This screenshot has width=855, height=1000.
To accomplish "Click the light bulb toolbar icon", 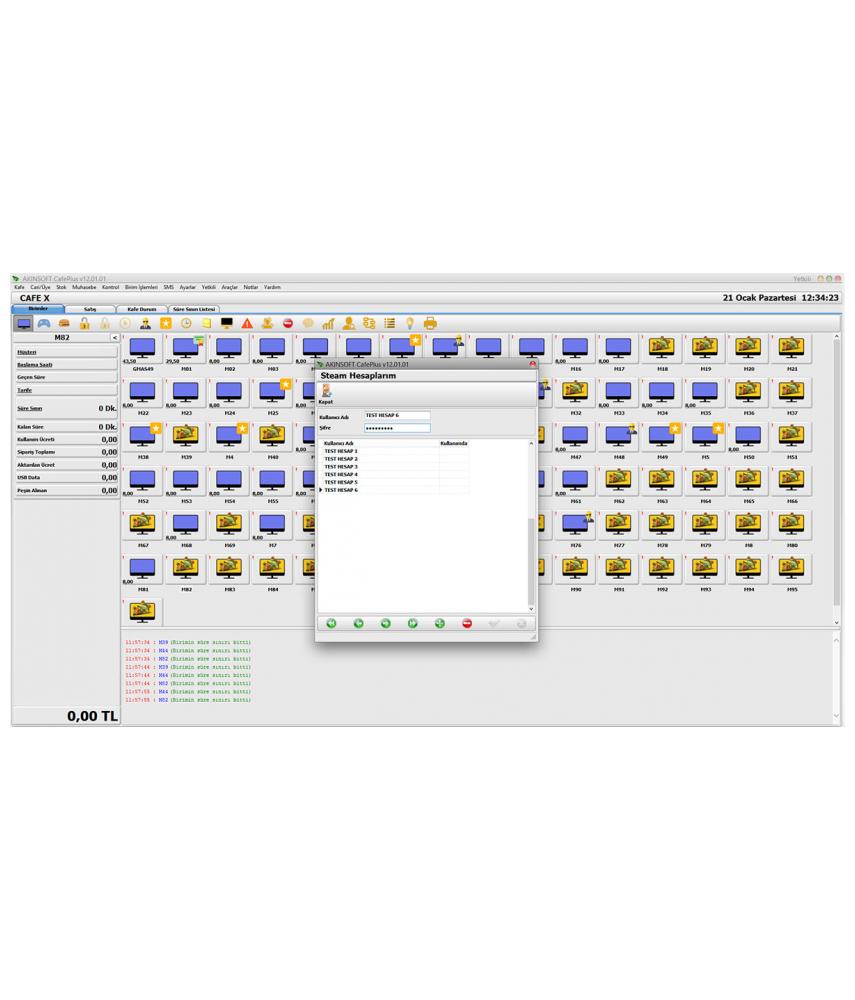I will [410, 323].
